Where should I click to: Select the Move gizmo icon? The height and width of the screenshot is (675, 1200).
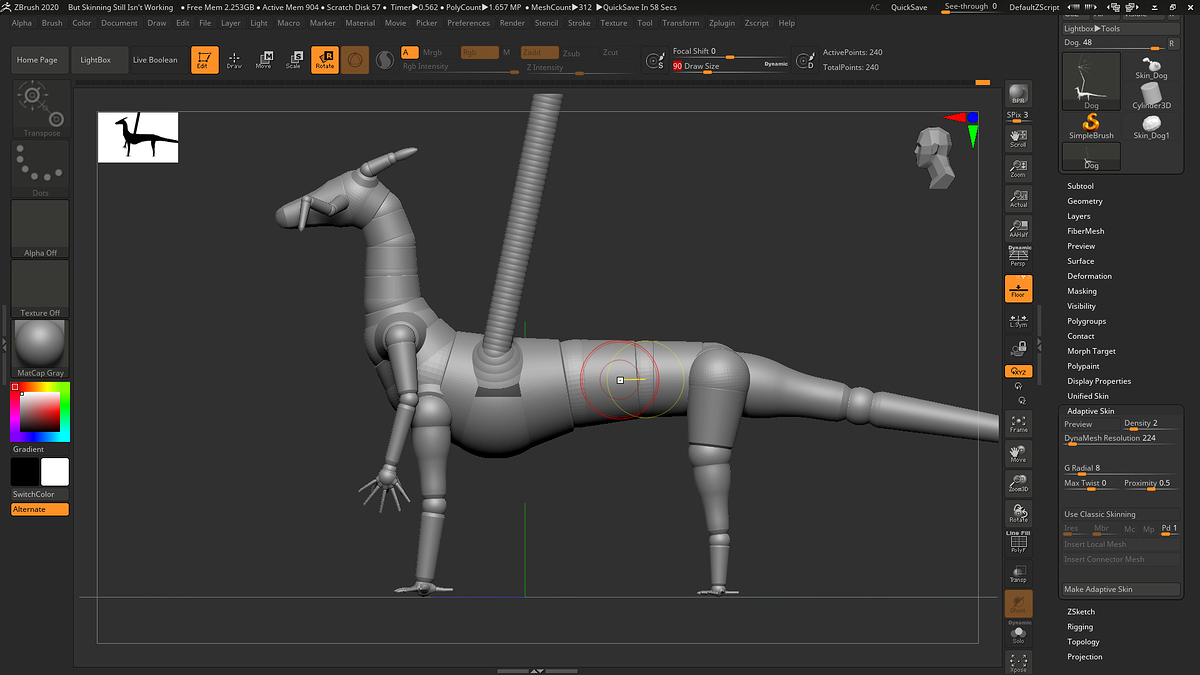click(x=263, y=60)
